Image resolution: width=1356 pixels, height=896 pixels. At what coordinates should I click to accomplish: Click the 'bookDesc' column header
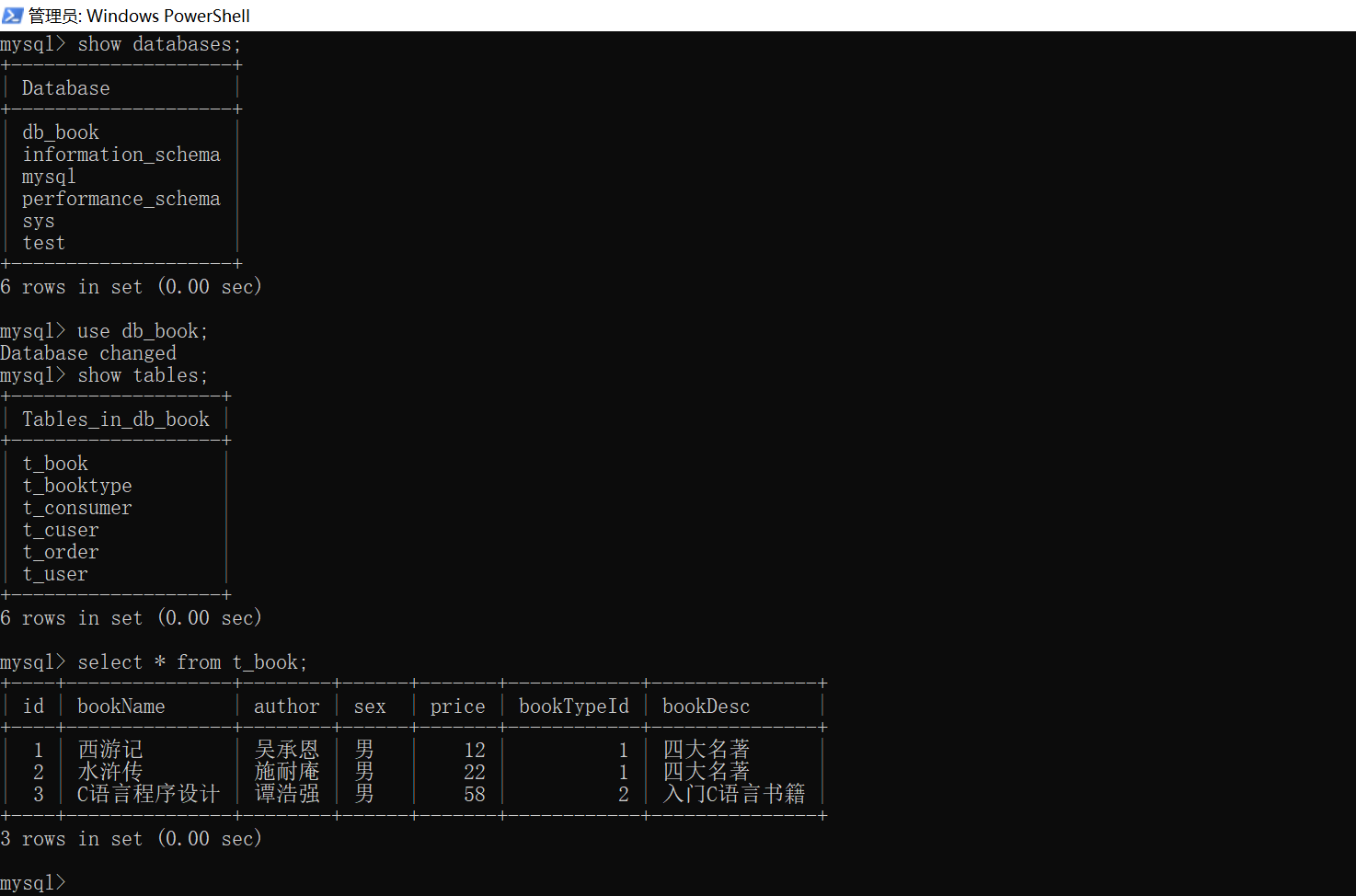tap(707, 706)
